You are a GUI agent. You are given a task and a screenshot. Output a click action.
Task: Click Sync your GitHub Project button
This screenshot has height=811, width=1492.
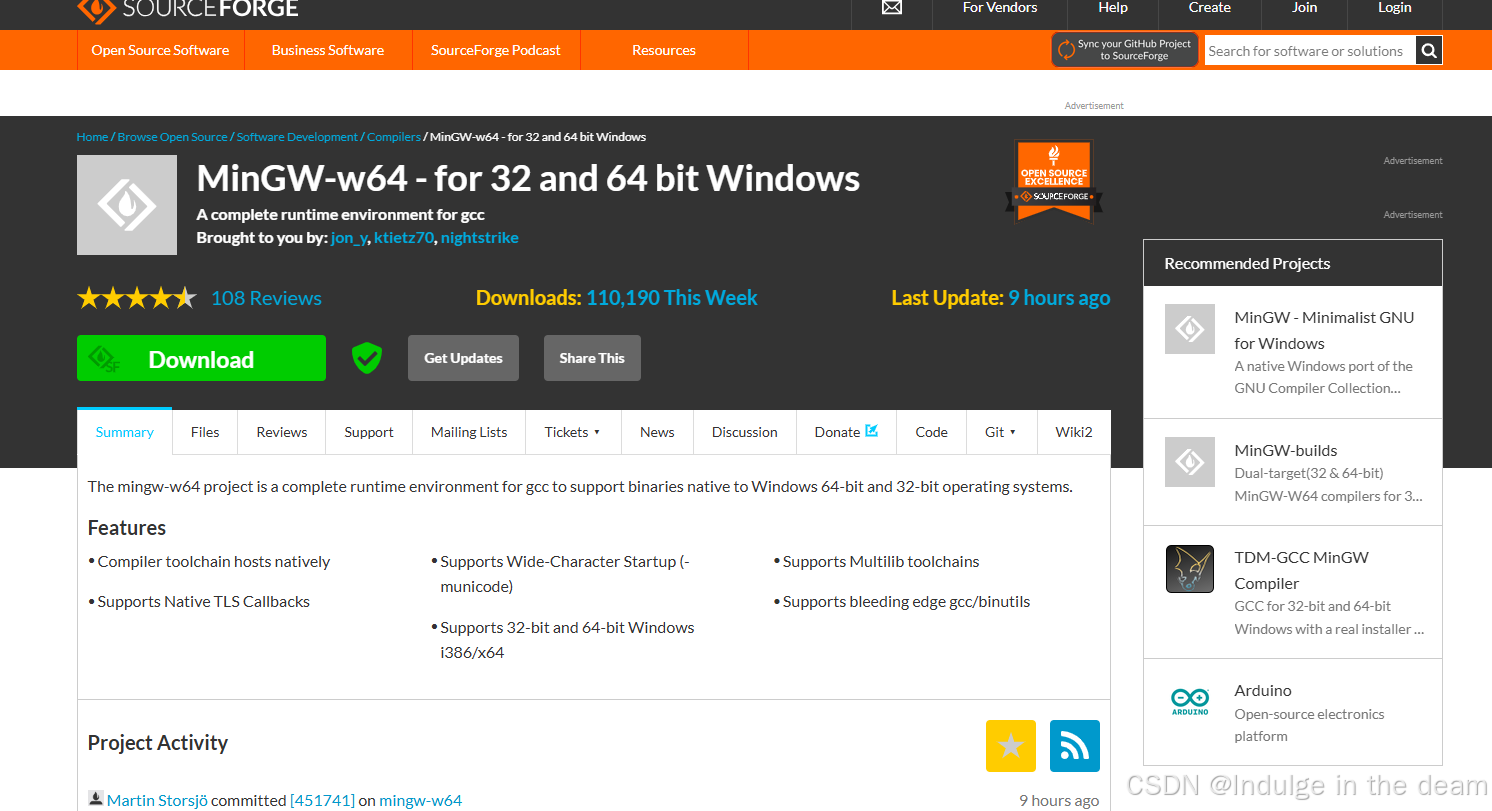1125,50
